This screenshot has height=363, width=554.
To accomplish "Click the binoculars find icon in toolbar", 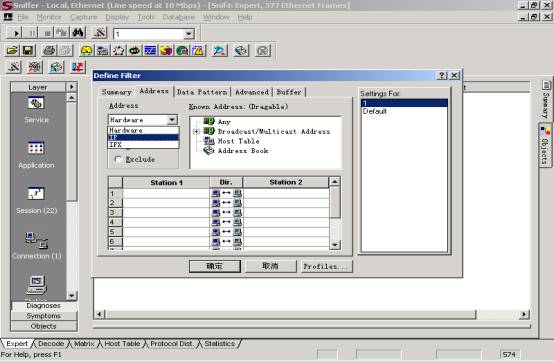I will (x=78, y=33).
